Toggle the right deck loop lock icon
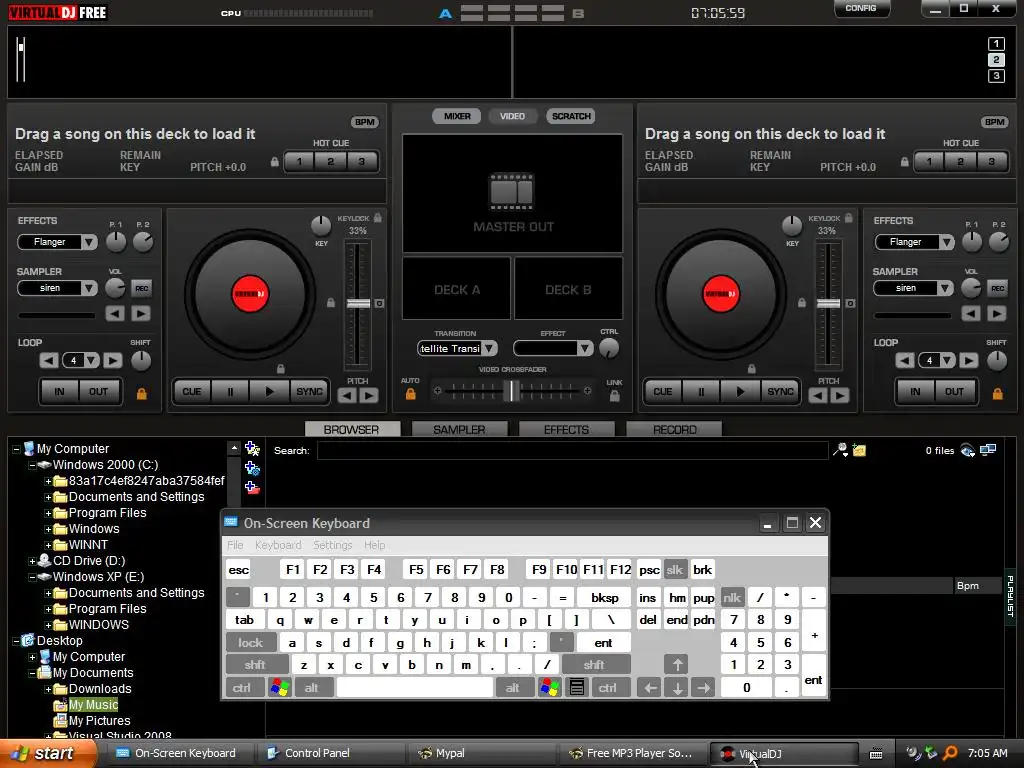1024x768 pixels. point(997,393)
